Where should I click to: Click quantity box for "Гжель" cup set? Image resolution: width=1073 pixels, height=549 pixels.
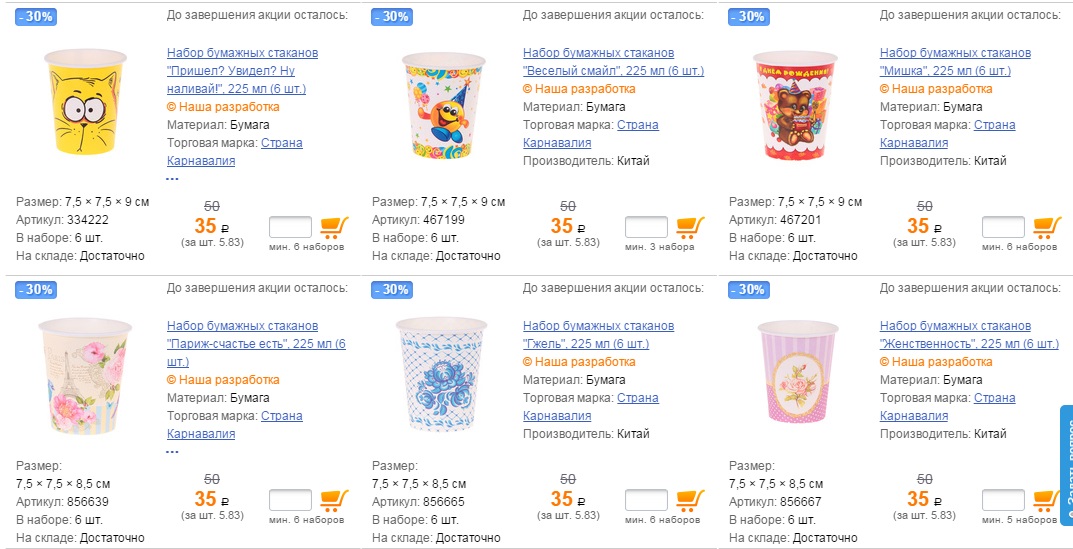click(646, 500)
